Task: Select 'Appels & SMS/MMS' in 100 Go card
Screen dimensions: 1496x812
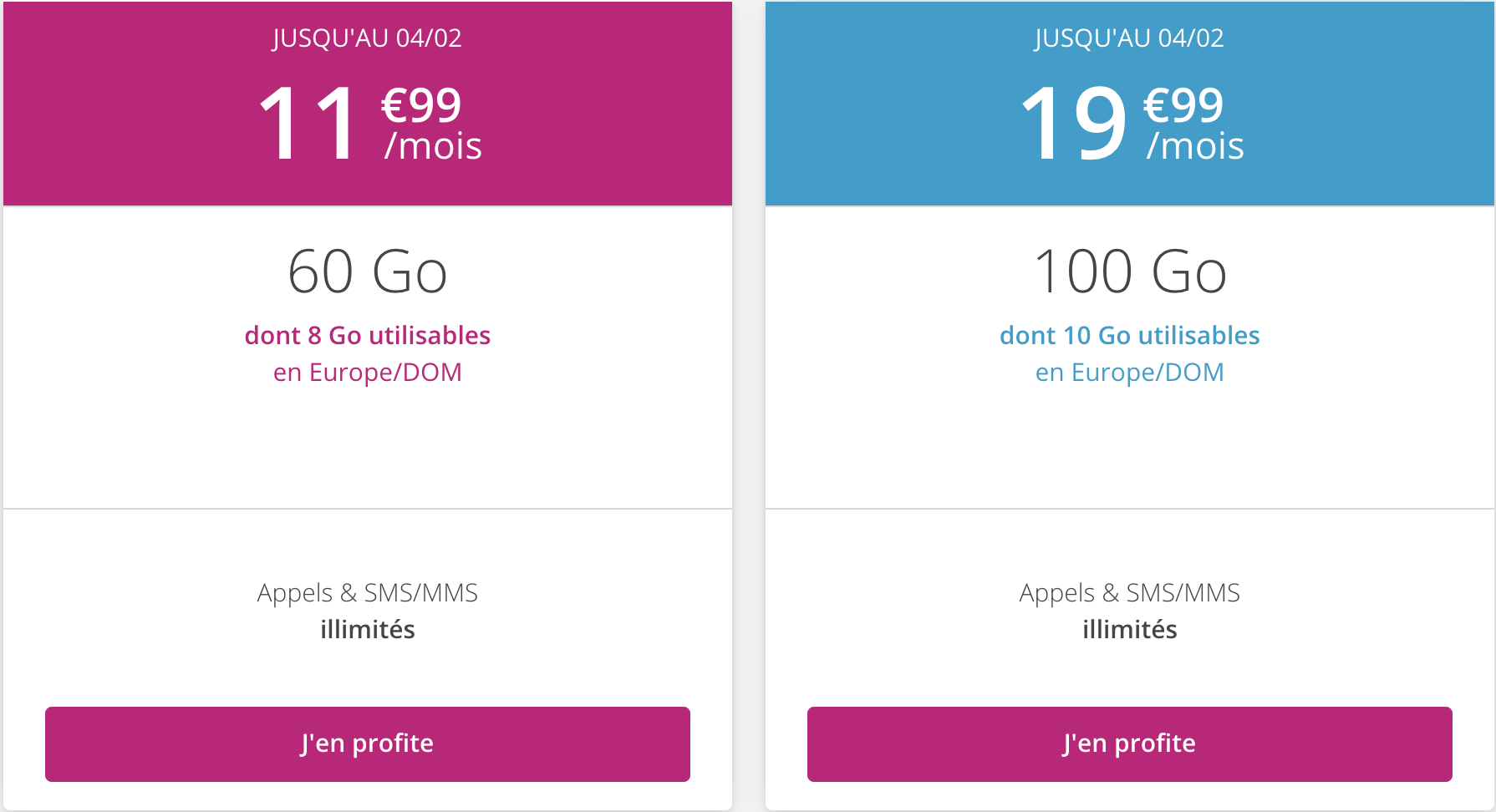Action: coord(1130,593)
